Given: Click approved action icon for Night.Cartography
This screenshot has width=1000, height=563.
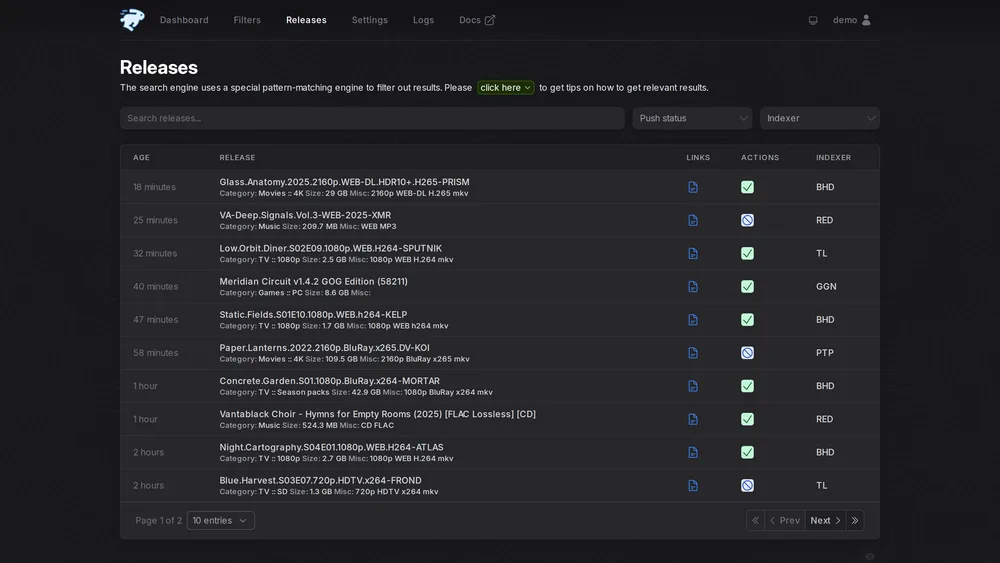Looking at the screenshot, I should 747,452.
